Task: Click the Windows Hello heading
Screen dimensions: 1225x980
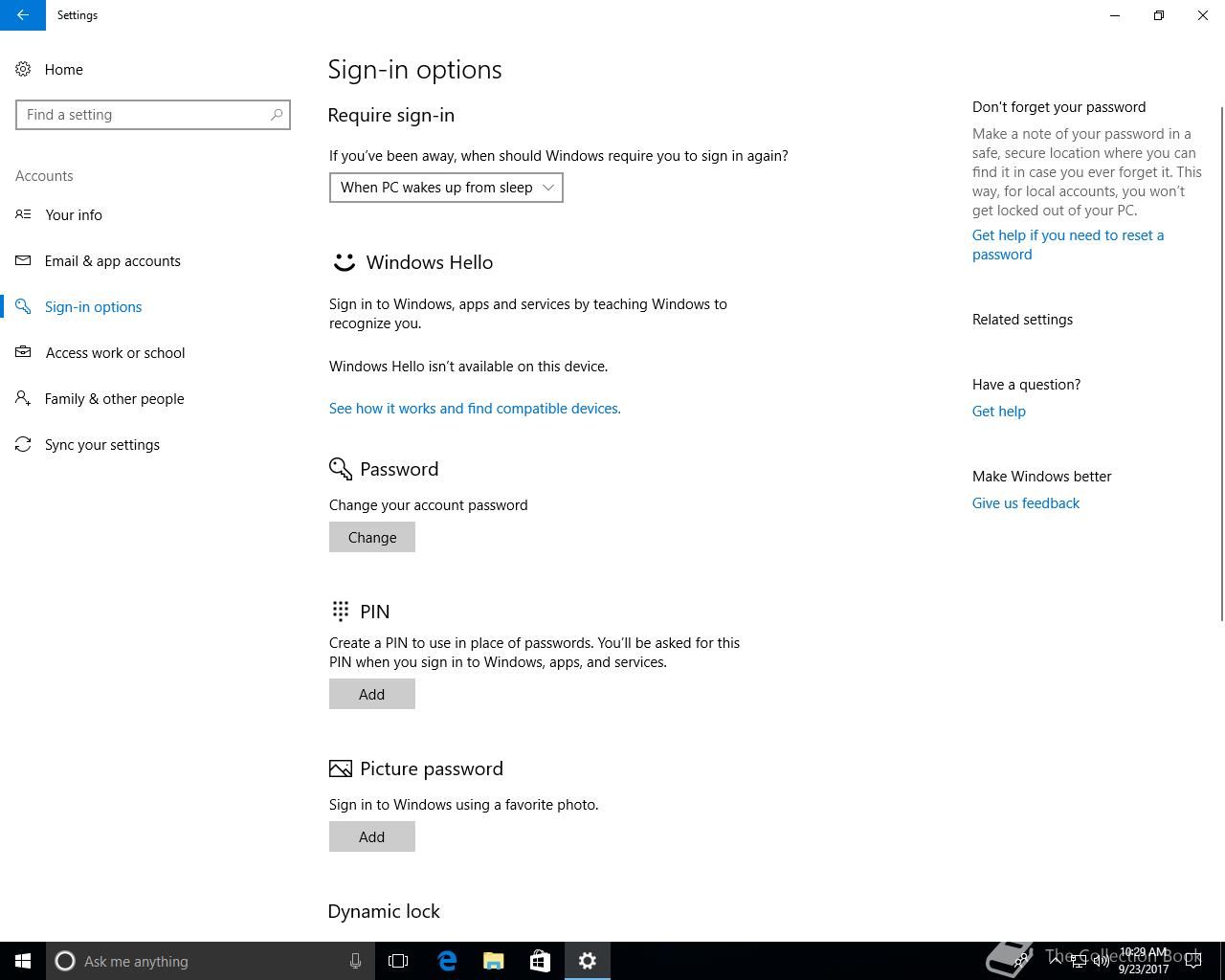Action: point(430,262)
